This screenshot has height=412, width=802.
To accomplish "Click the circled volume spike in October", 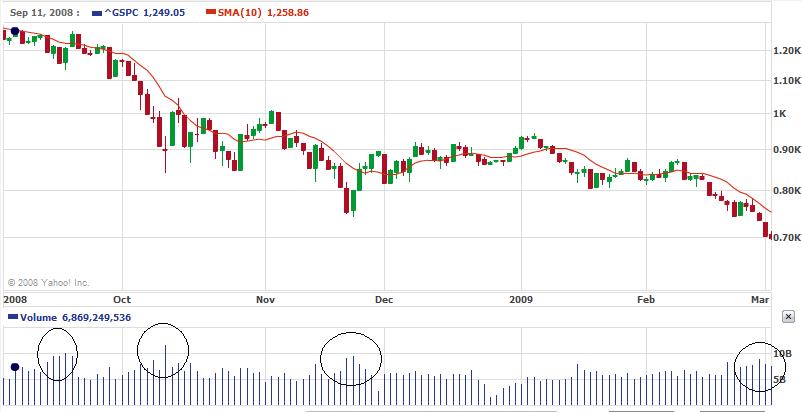I will pos(163,351).
